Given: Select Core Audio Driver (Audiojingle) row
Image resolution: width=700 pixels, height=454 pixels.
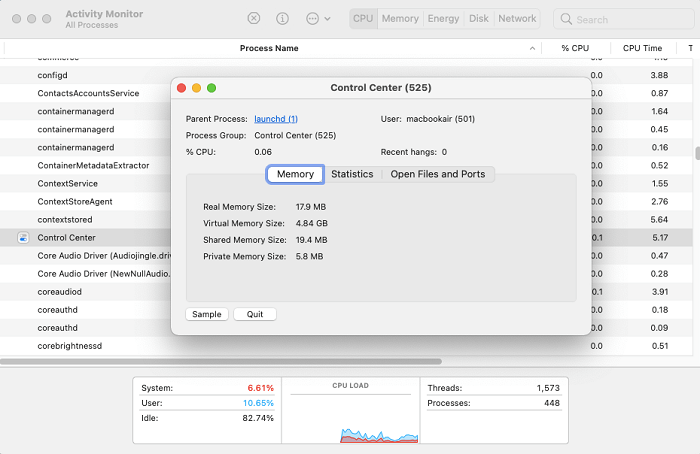Looking at the screenshot, I should [104, 256].
